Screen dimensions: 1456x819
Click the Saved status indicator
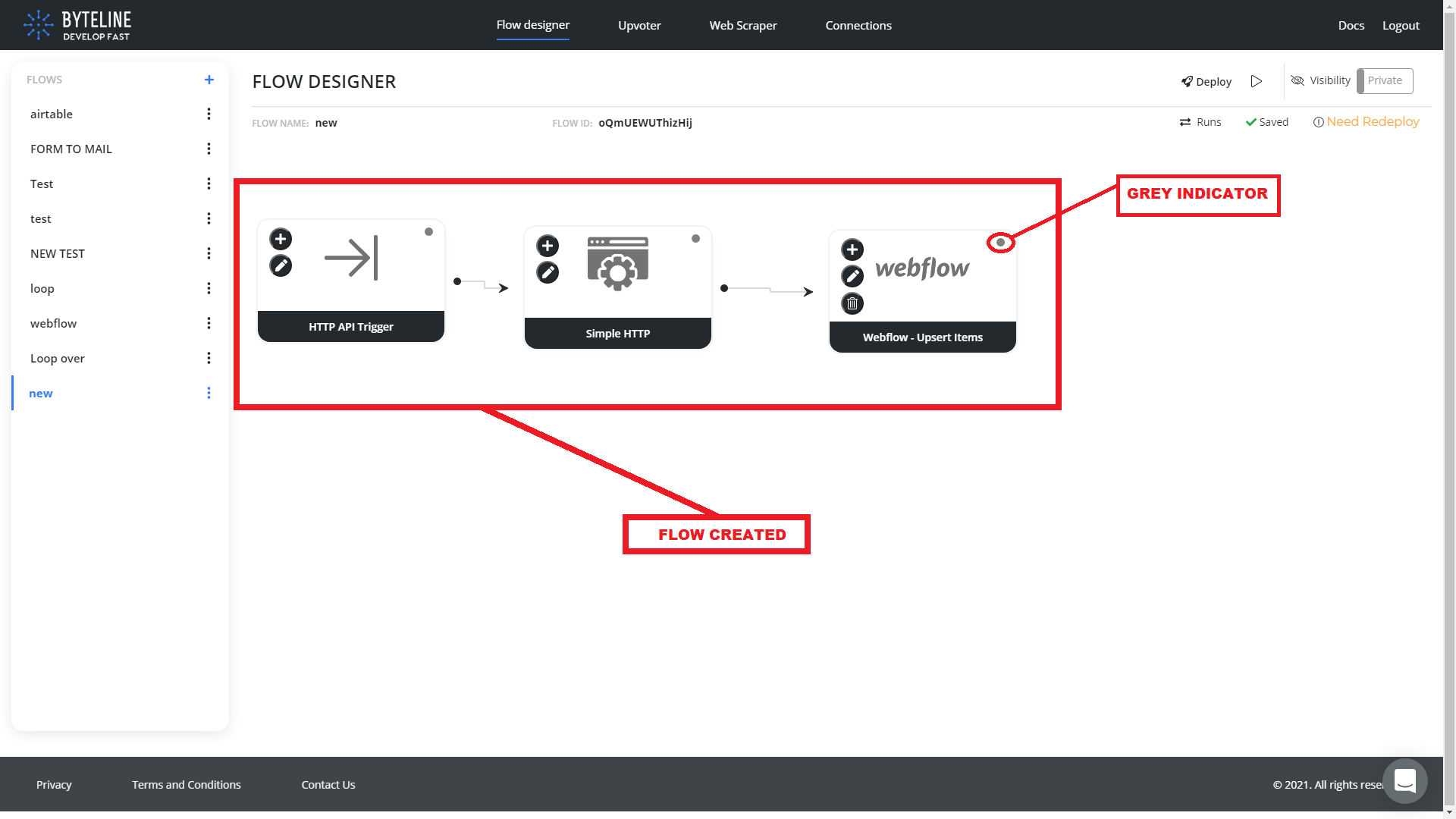pyautogui.click(x=1267, y=122)
